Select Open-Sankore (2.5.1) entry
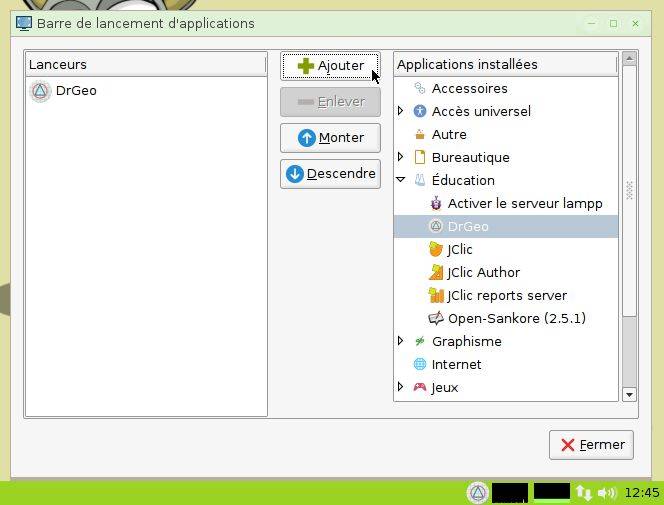664x505 pixels. (x=517, y=318)
